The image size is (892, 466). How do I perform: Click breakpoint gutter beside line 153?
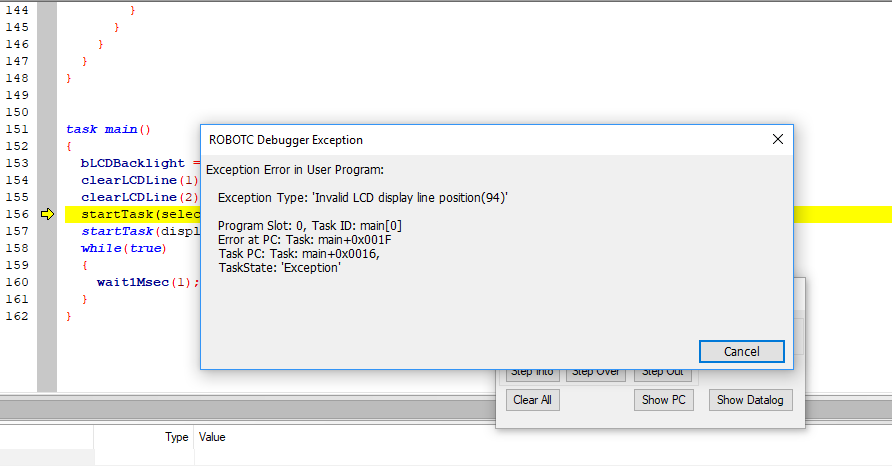[47, 163]
